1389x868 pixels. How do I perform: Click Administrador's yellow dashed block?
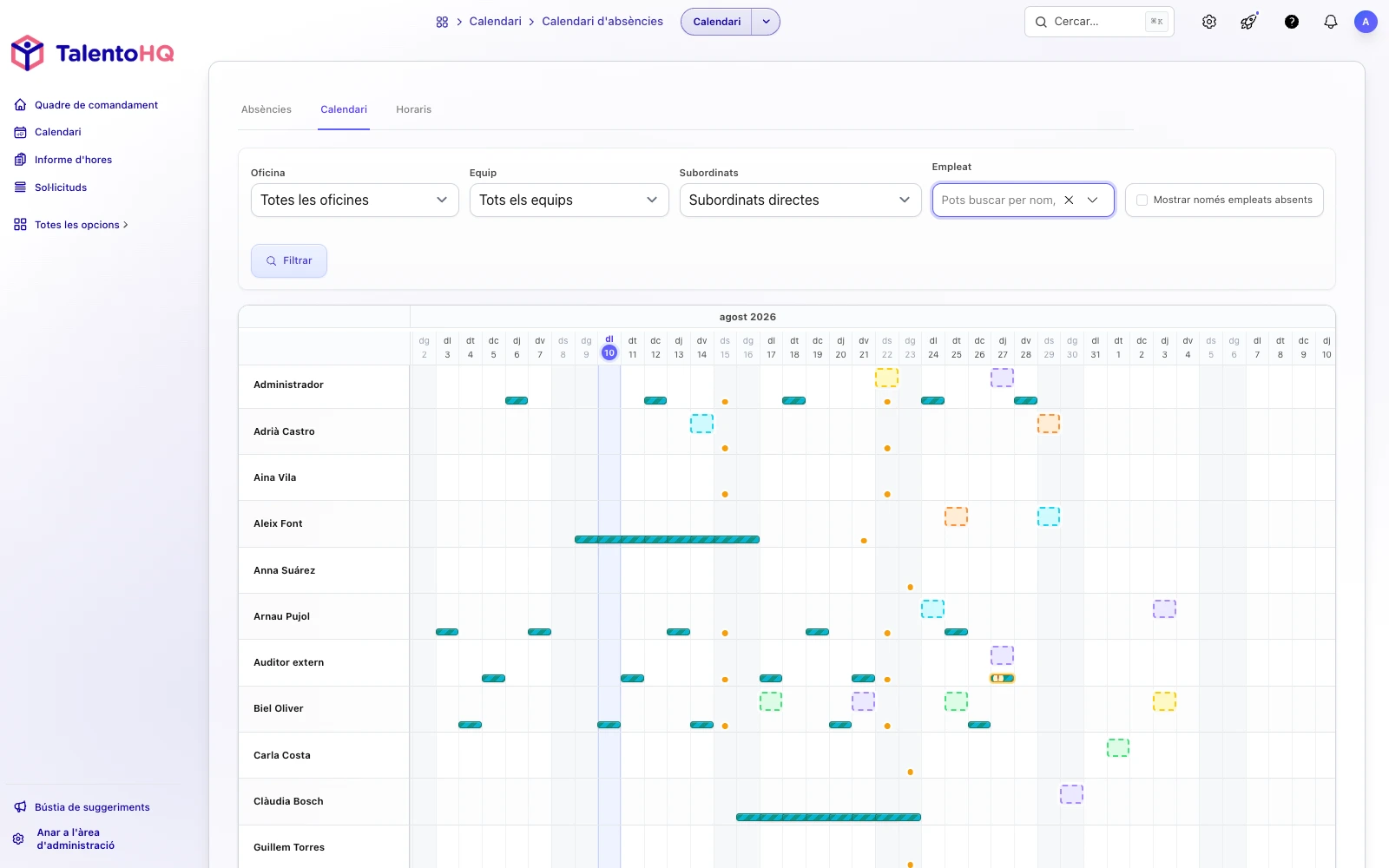[x=886, y=378]
